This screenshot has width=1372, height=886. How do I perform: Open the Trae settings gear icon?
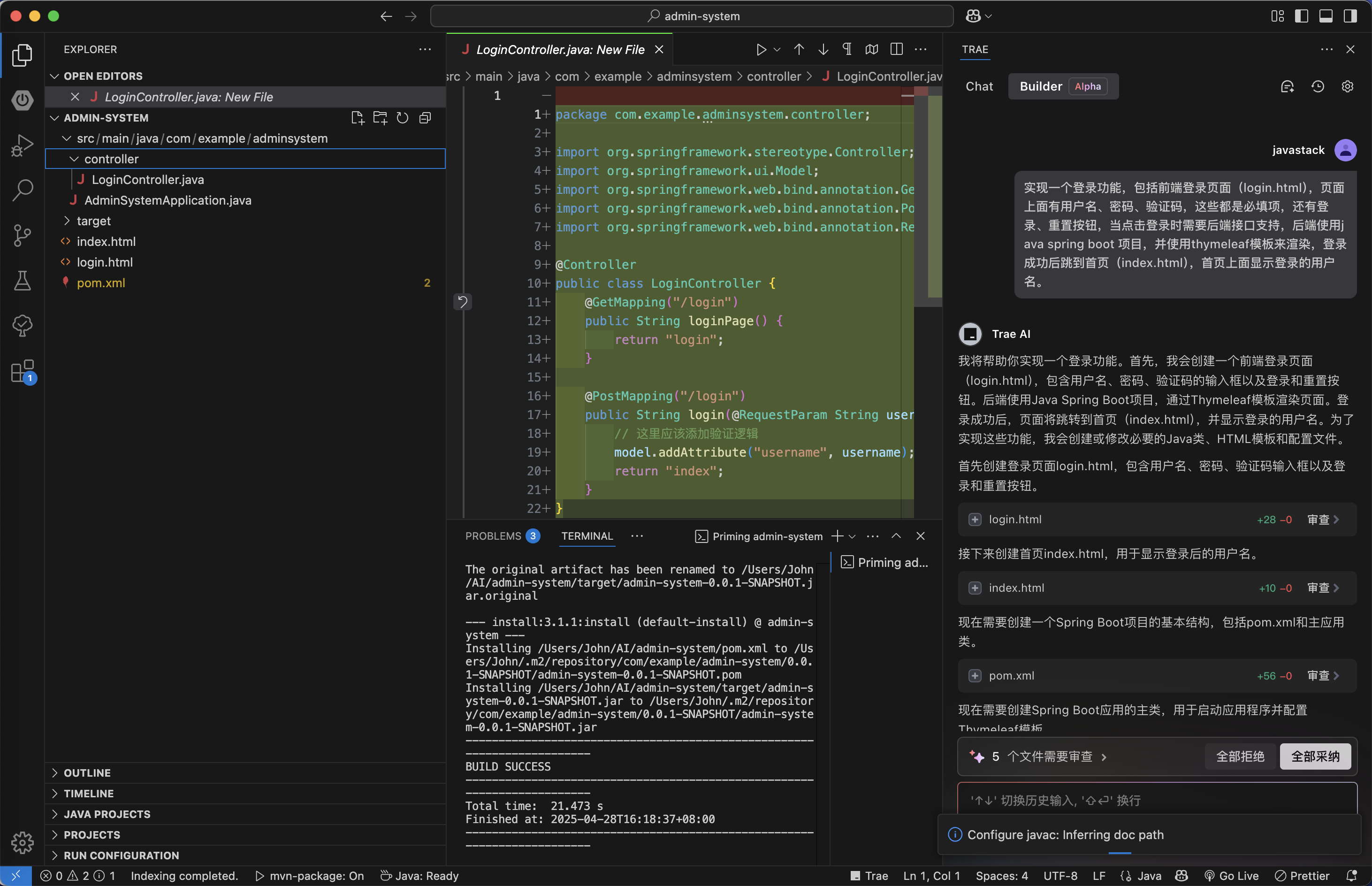1347,86
